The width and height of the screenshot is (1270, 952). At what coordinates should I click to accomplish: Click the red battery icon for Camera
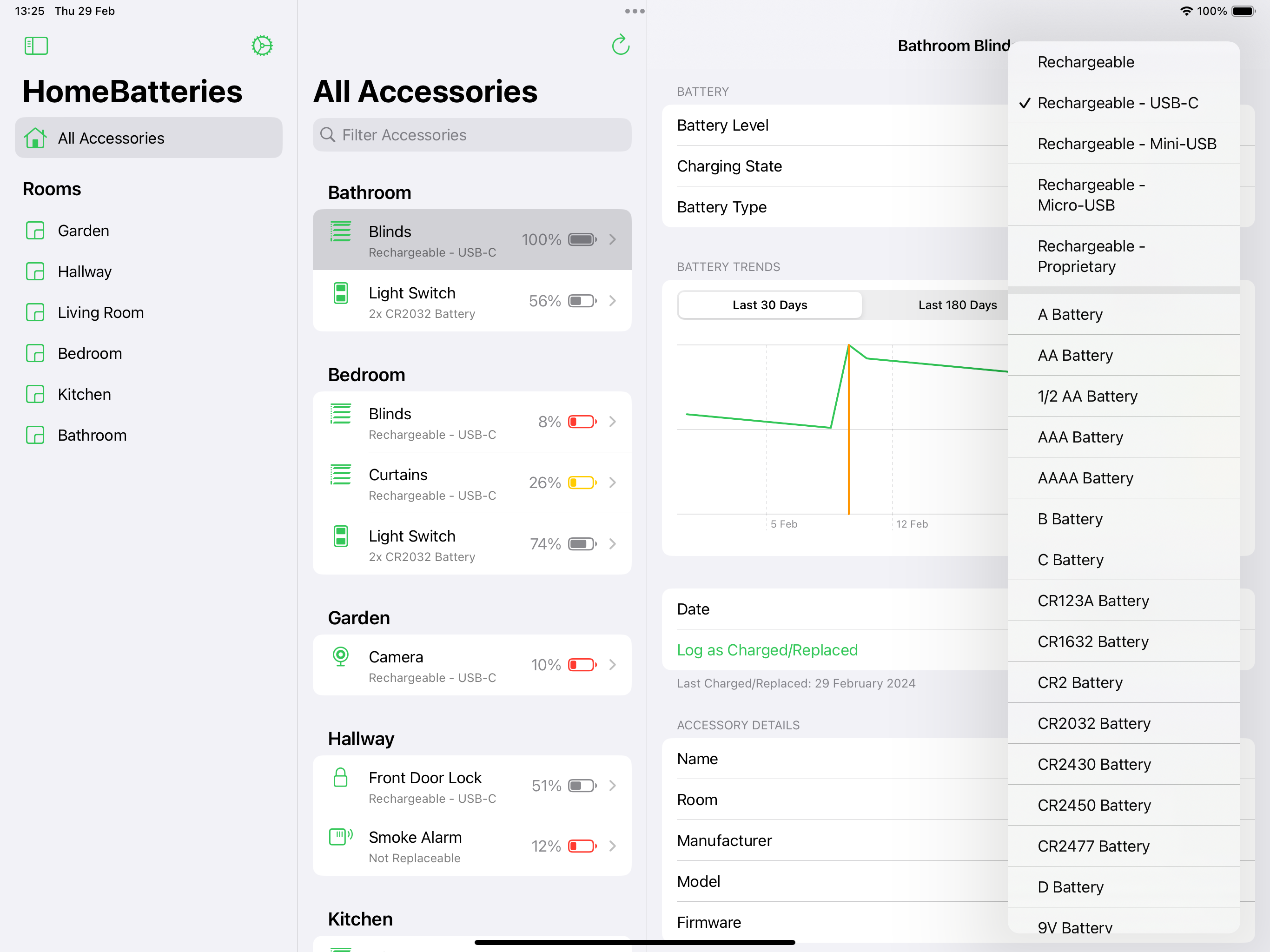pyautogui.click(x=582, y=665)
